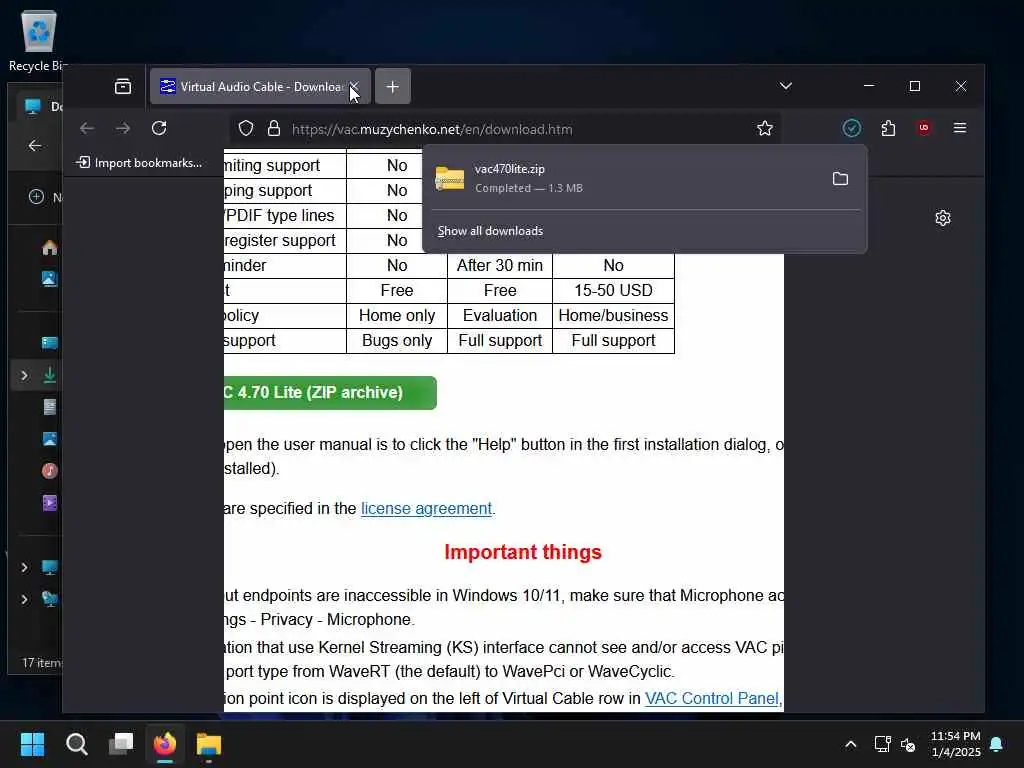Open Documents folder in Explorer sidebar
Image resolution: width=1024 pixels, height=768 pixels.
(x=50, y=407)
